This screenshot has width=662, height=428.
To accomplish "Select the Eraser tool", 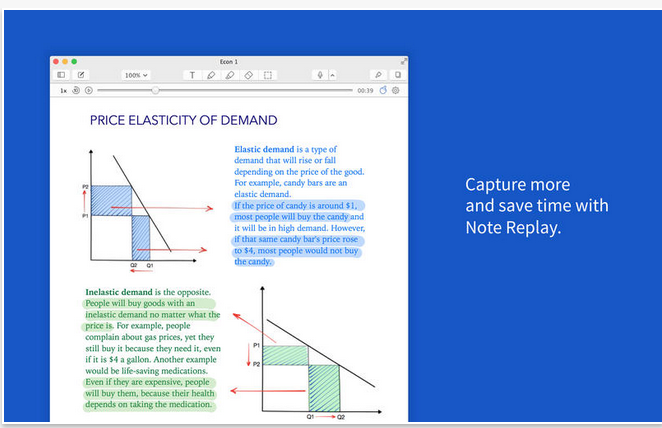I will click(x=249, y=75).
